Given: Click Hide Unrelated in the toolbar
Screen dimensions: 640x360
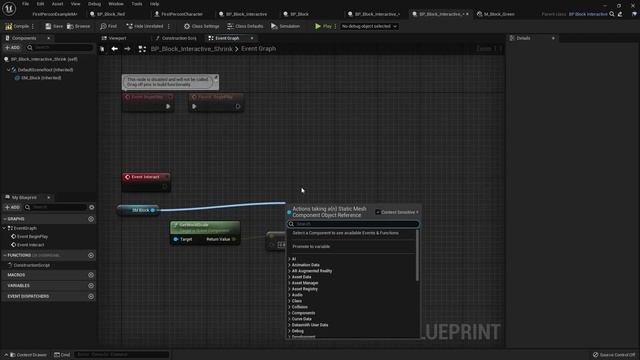Looking at the screenshot, I should coord(144,26).
